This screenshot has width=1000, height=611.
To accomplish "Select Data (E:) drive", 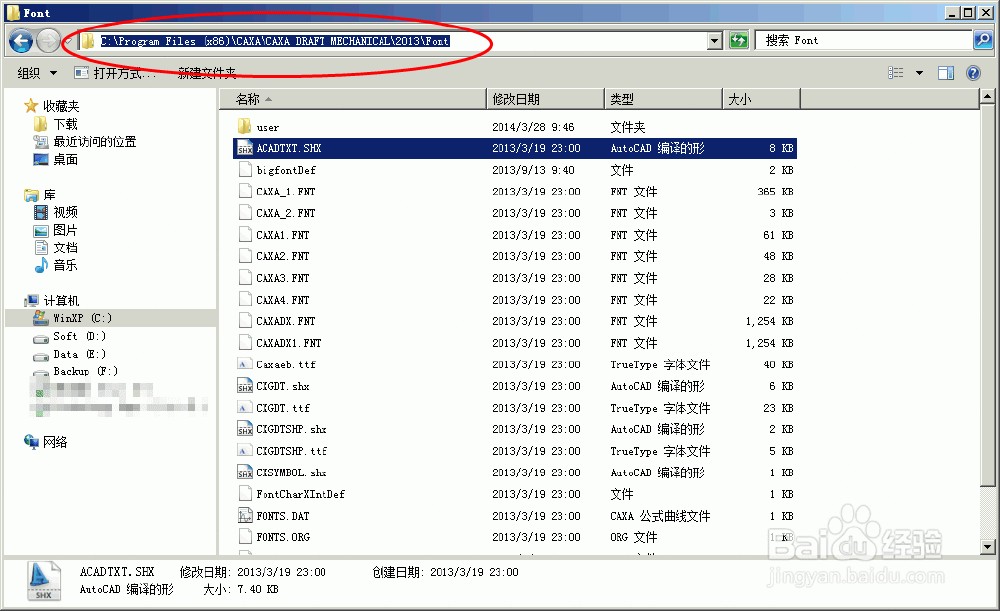I will point(70,354).
